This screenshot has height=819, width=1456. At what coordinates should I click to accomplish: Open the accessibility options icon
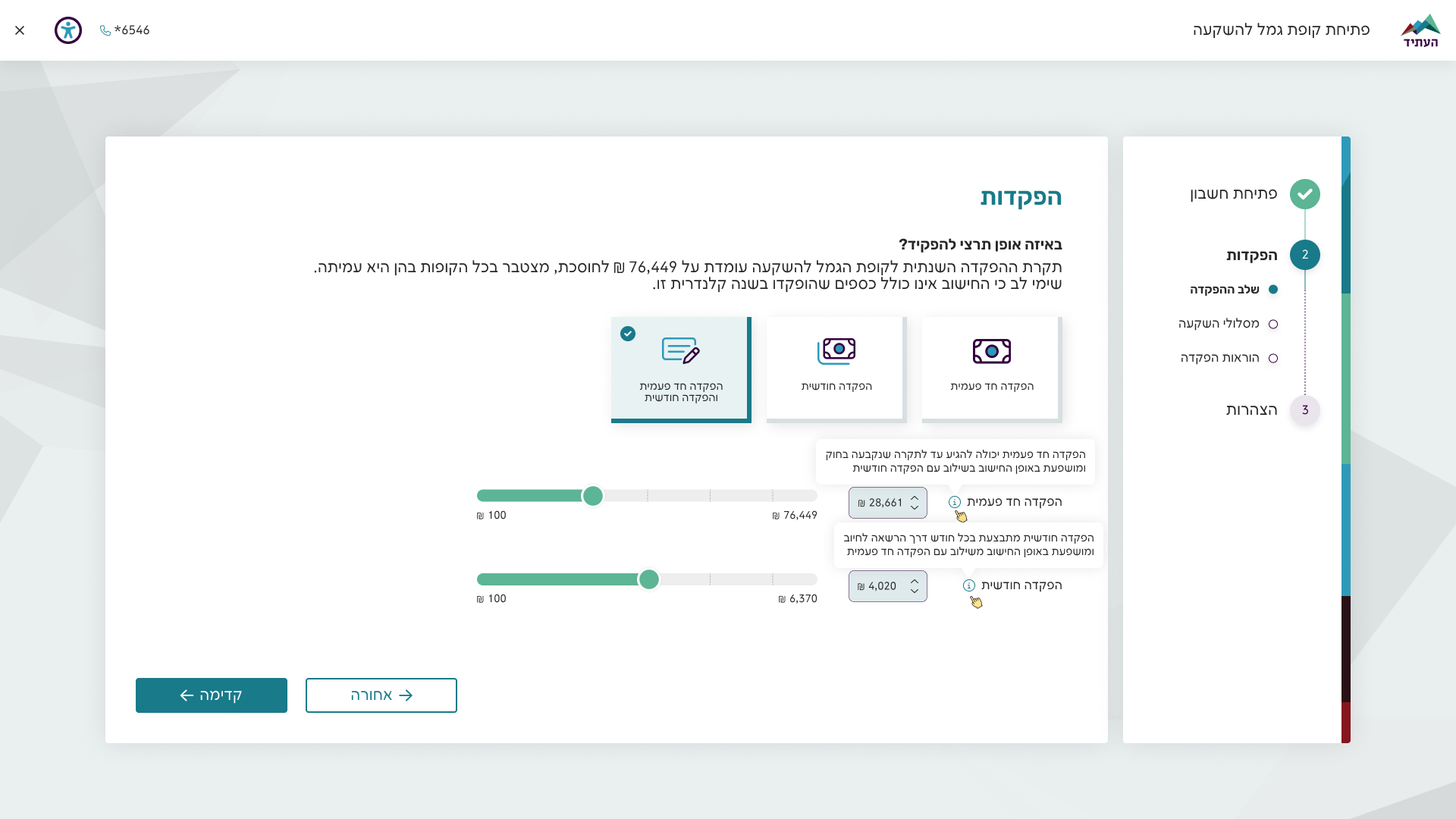click(68, 30)
